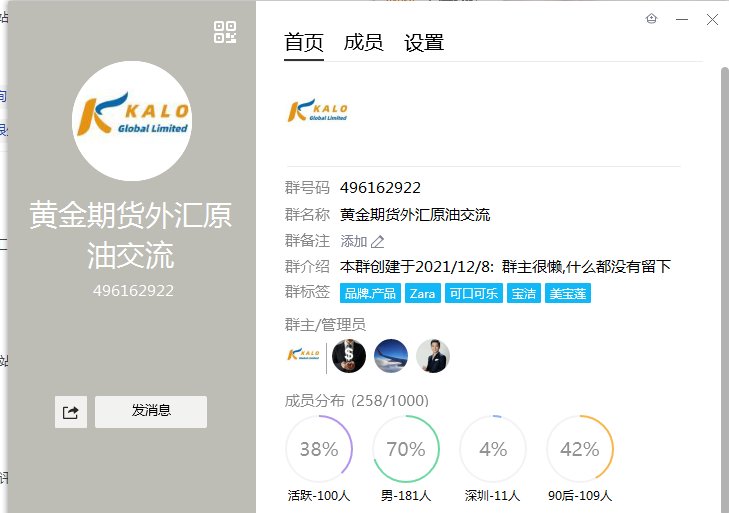The image size is (729, 513).
Task: Click the small KALO group cover image
Action: [318, 111]
